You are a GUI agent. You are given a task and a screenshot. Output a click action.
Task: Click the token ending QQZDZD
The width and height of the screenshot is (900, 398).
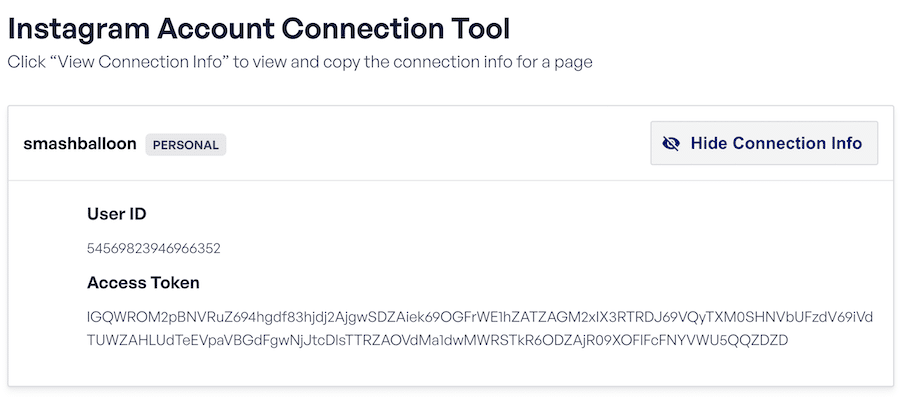coord(437,341)
